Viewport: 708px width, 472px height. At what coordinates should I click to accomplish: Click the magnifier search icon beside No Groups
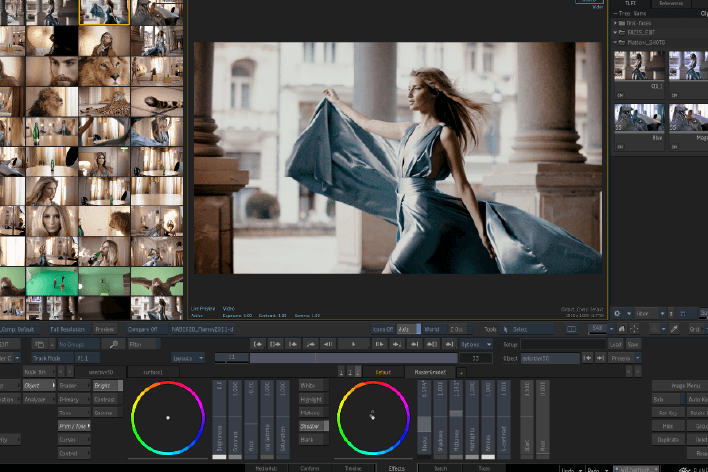point(114,344)
